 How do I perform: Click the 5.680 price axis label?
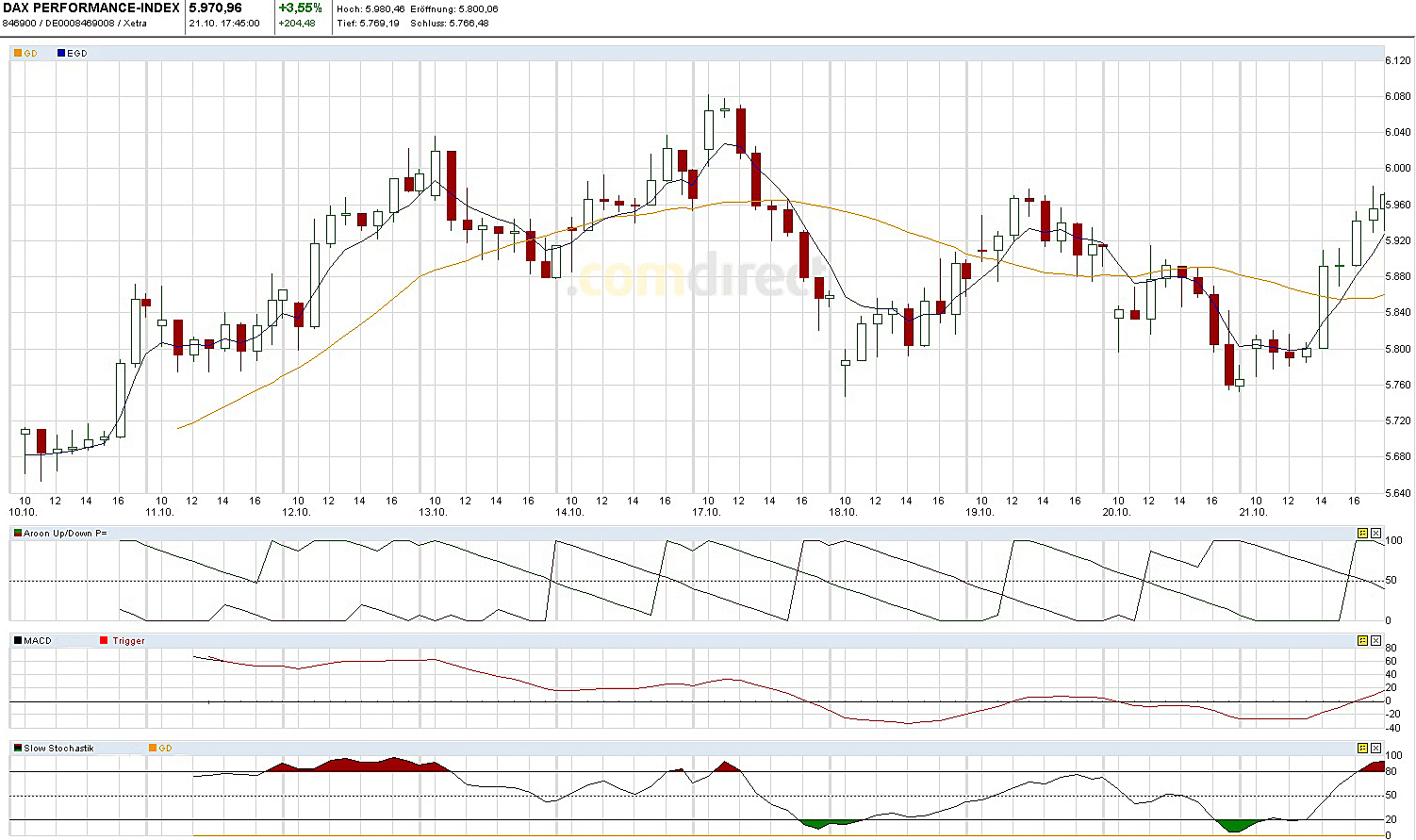(x=1398, y=456)
